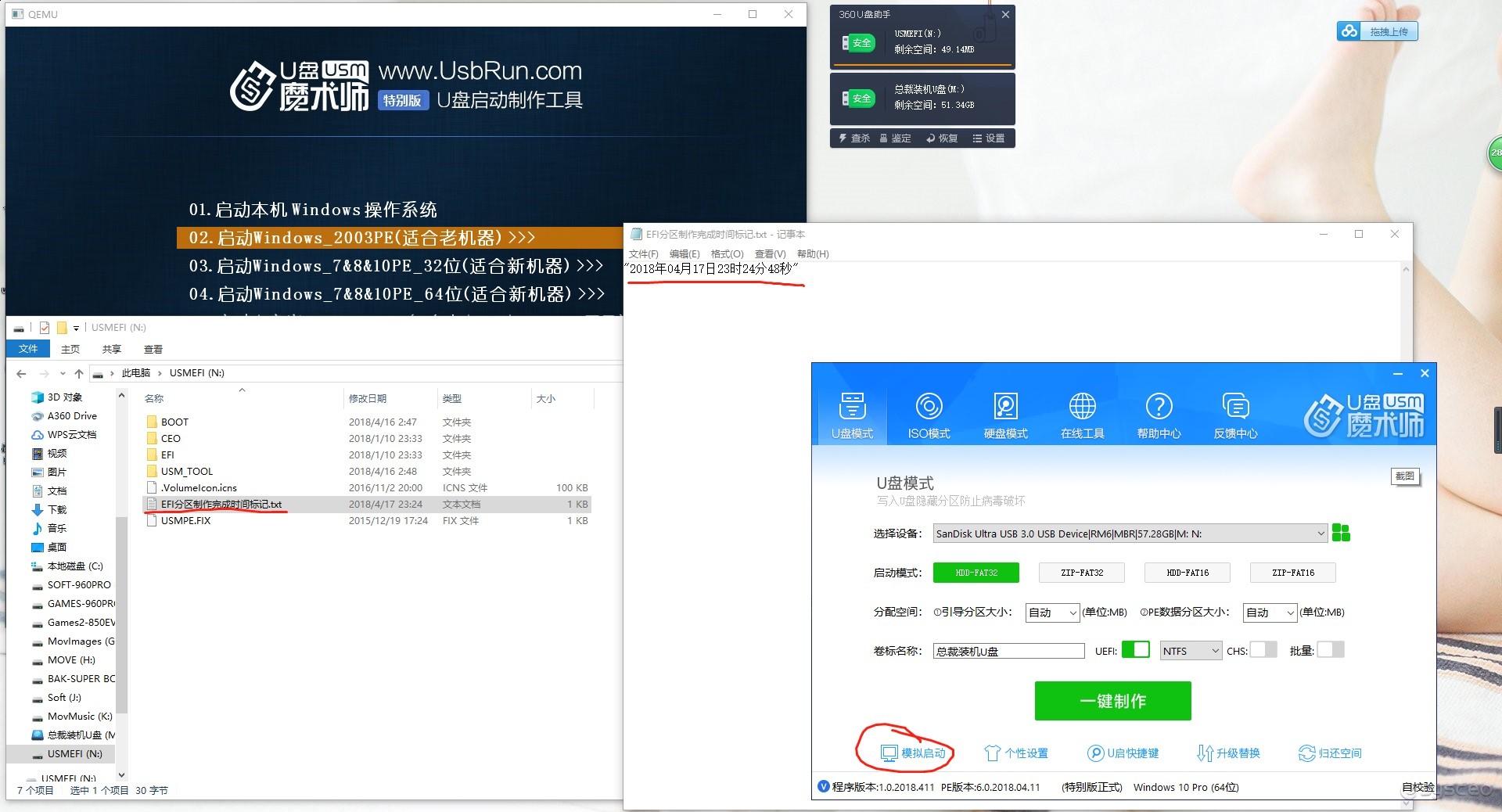Open Explorer 文件 tab

(x=28, y=349)
